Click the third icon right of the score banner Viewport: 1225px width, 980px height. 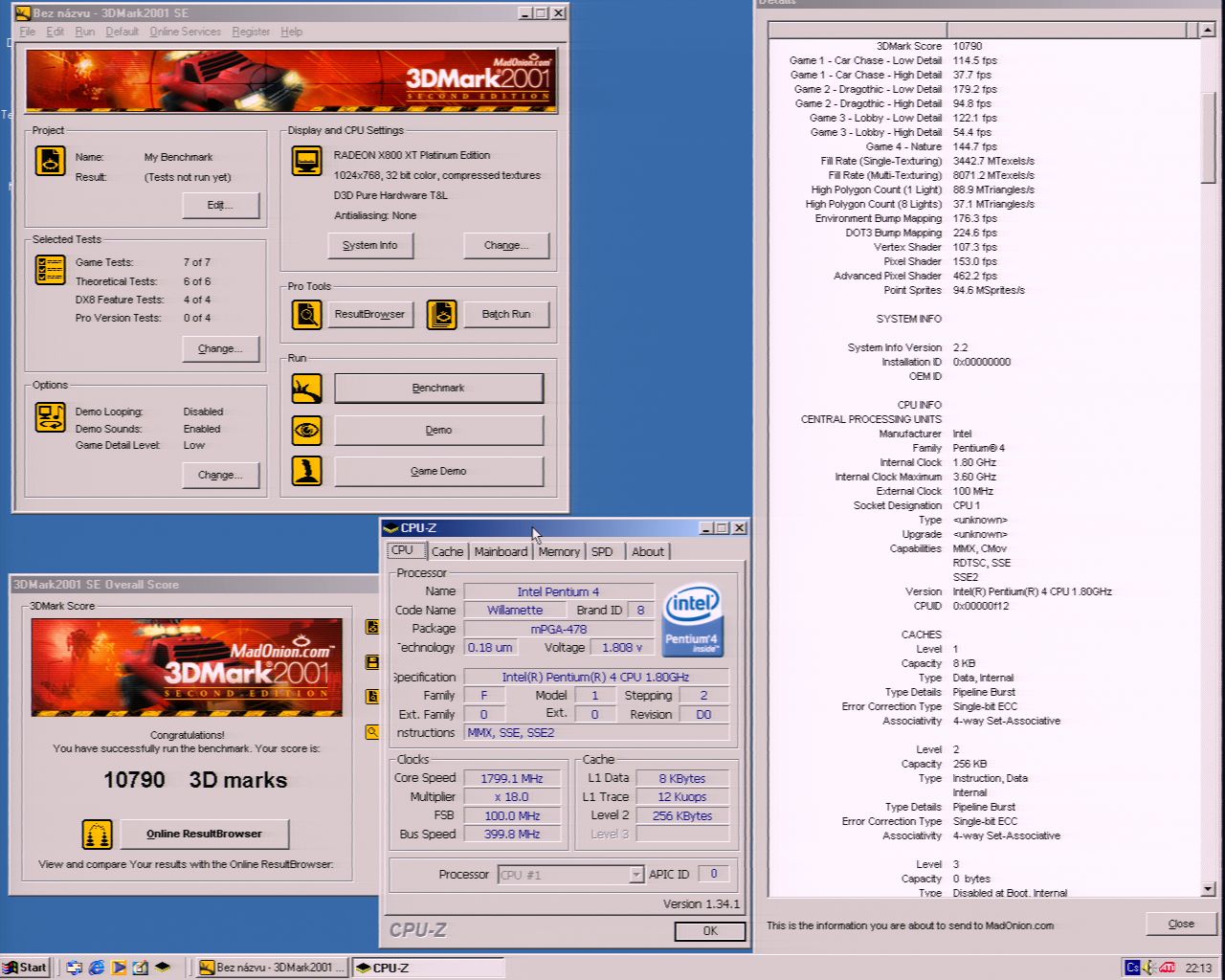[372, 697]
